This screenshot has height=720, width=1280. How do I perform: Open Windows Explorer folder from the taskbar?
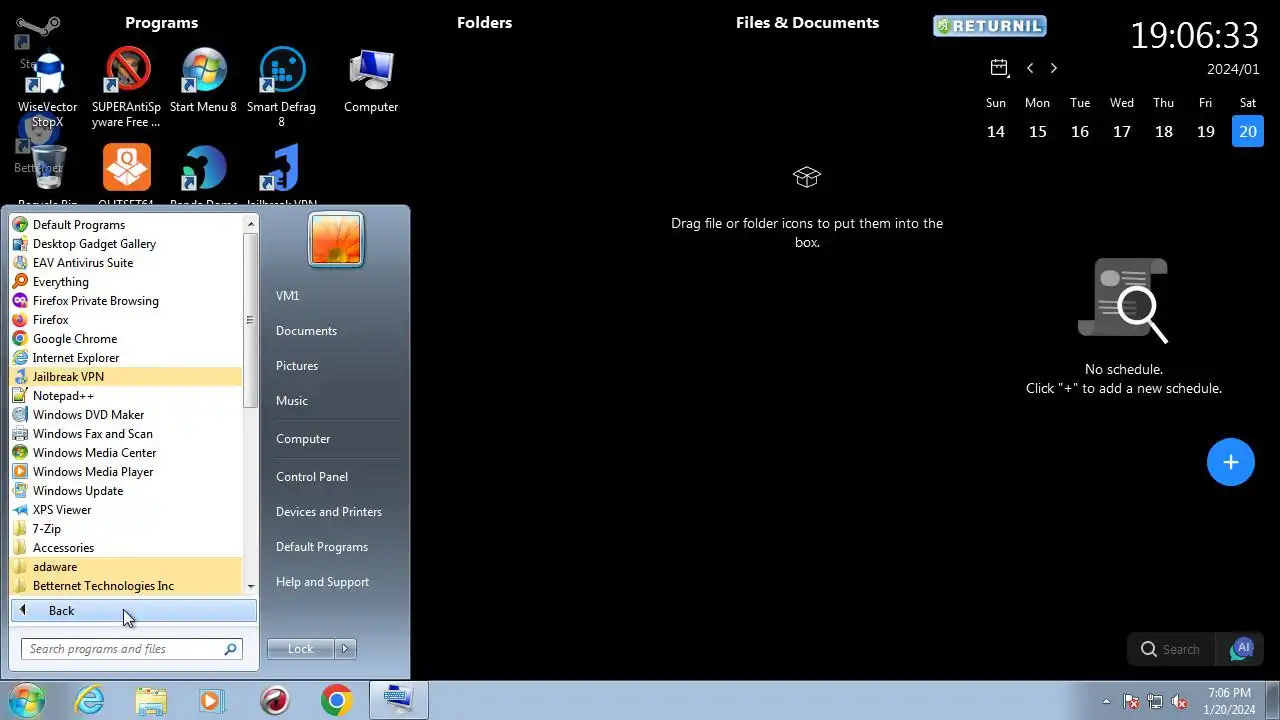pyautogui.click(x=151, y=700)
